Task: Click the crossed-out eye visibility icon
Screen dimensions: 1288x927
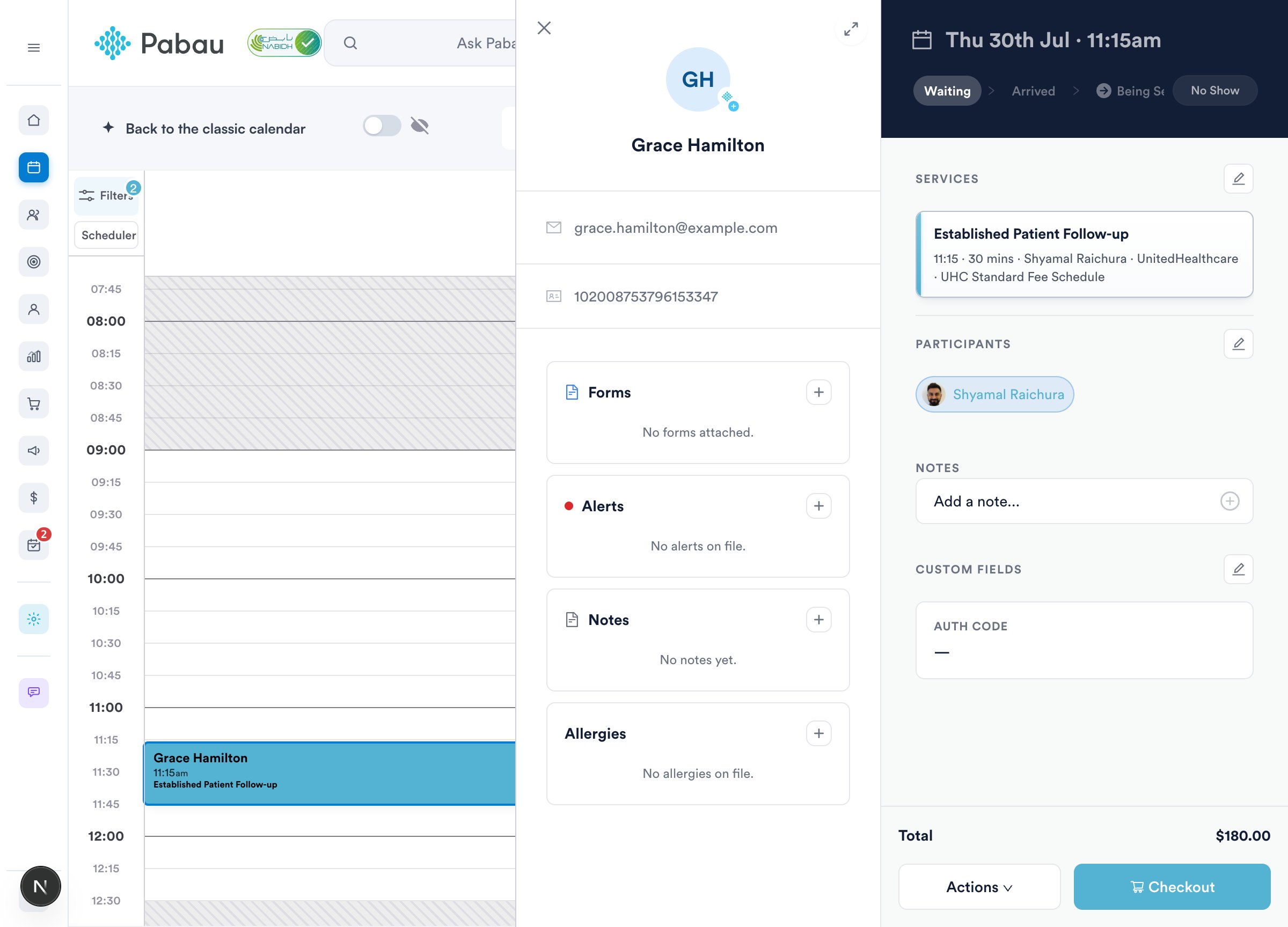Action: [420, 126]
